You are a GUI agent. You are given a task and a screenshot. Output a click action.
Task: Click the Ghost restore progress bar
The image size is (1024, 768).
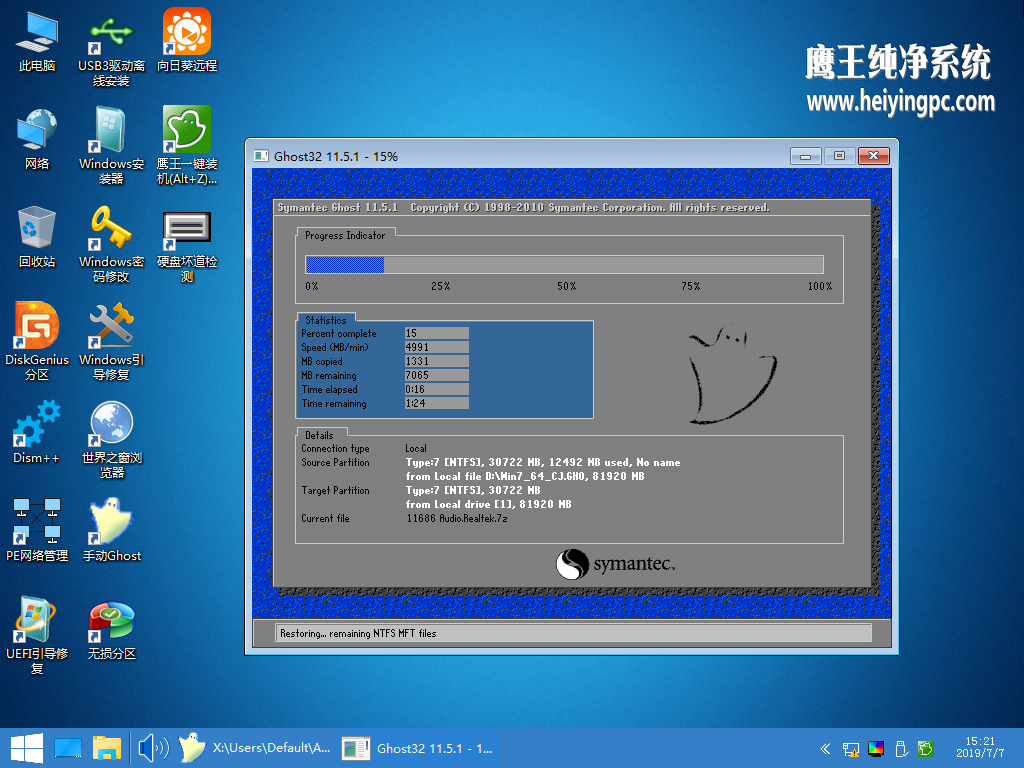pos(564,264)
